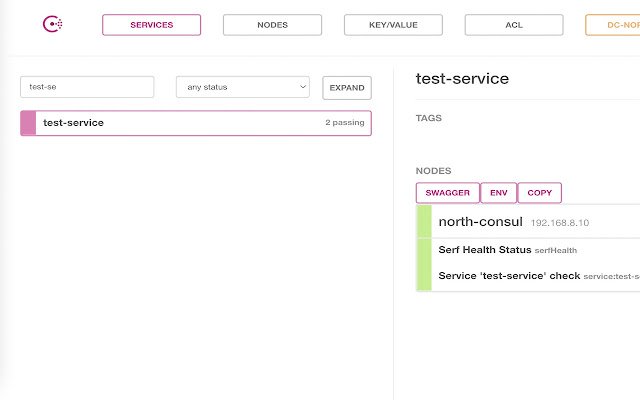Open the Services tab
Screen dimensions: 640x400
point(151,25)
